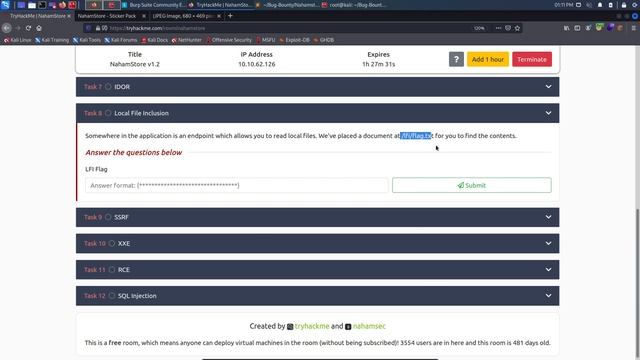The image size is (640, 360).
Task: Click the lock screen icon in panel
Action: [624, 5]
